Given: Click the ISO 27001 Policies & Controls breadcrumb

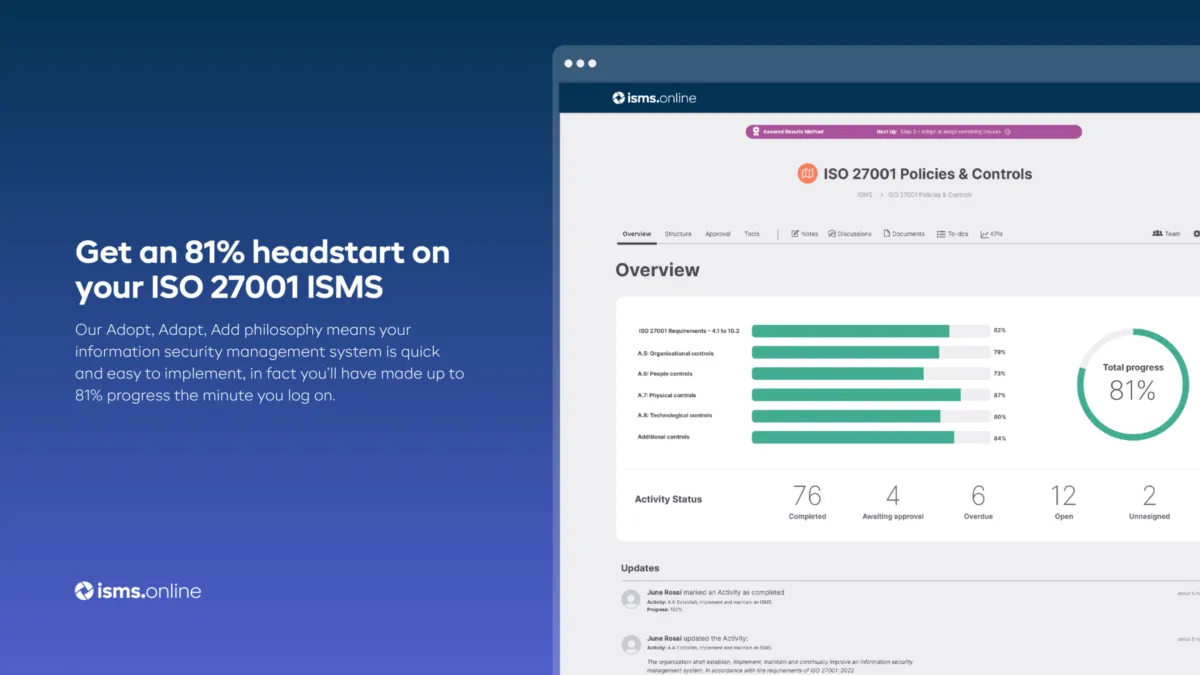Looking at the screenshot, I should click(929, 195).
